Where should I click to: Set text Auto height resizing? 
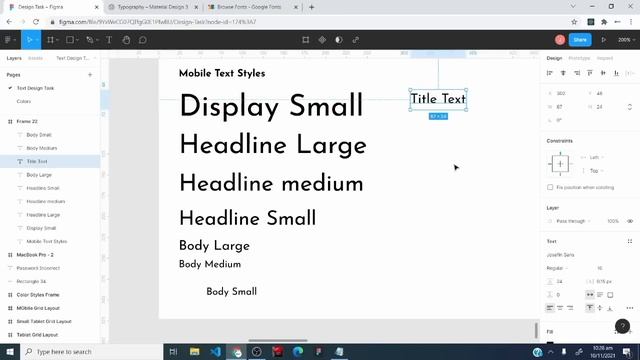600,294
